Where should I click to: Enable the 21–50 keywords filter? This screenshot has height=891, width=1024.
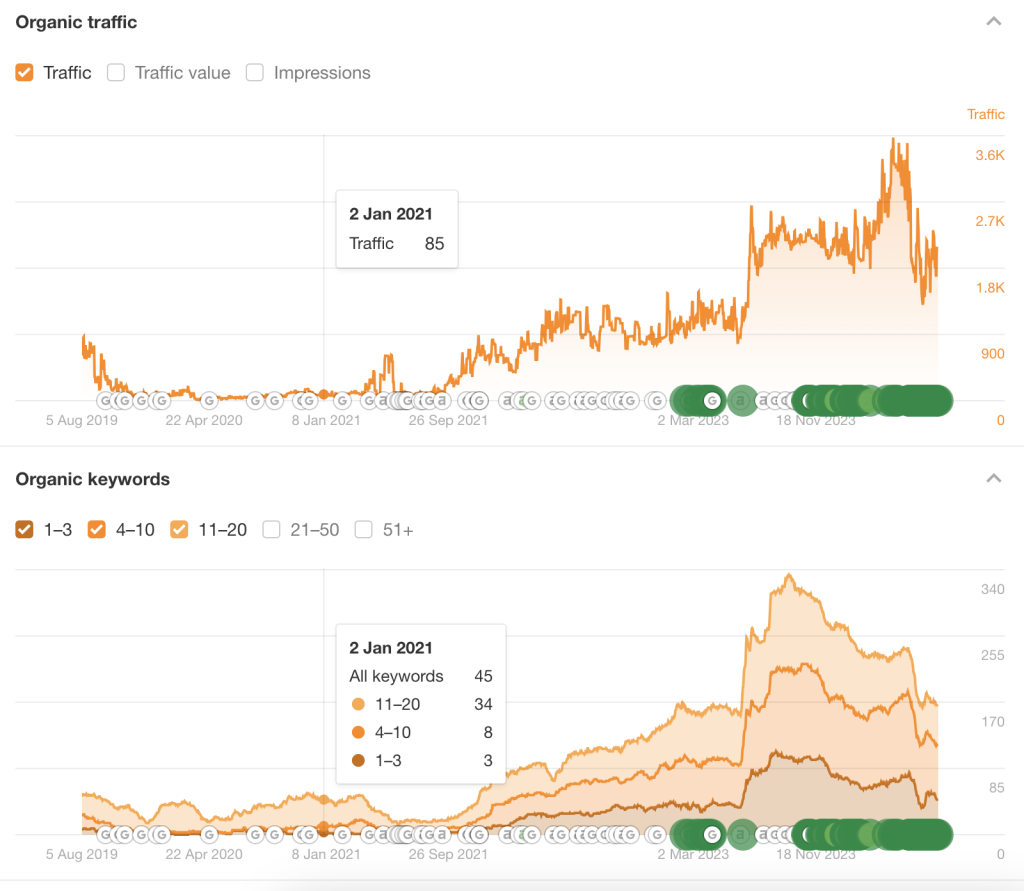point(271,530)
